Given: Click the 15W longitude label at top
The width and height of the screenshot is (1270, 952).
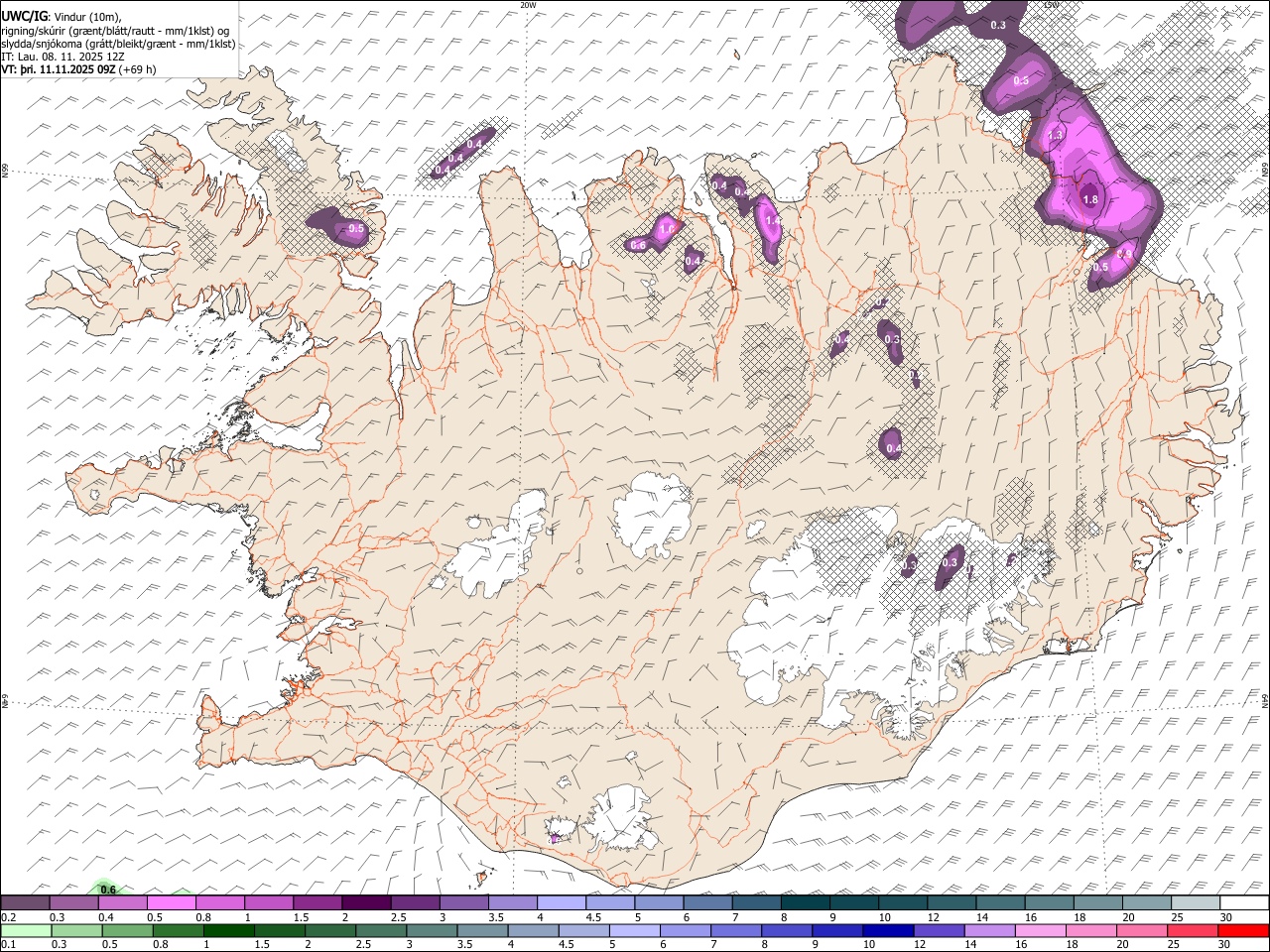Looking at the screenshot, I should [x=1051, y=5].
